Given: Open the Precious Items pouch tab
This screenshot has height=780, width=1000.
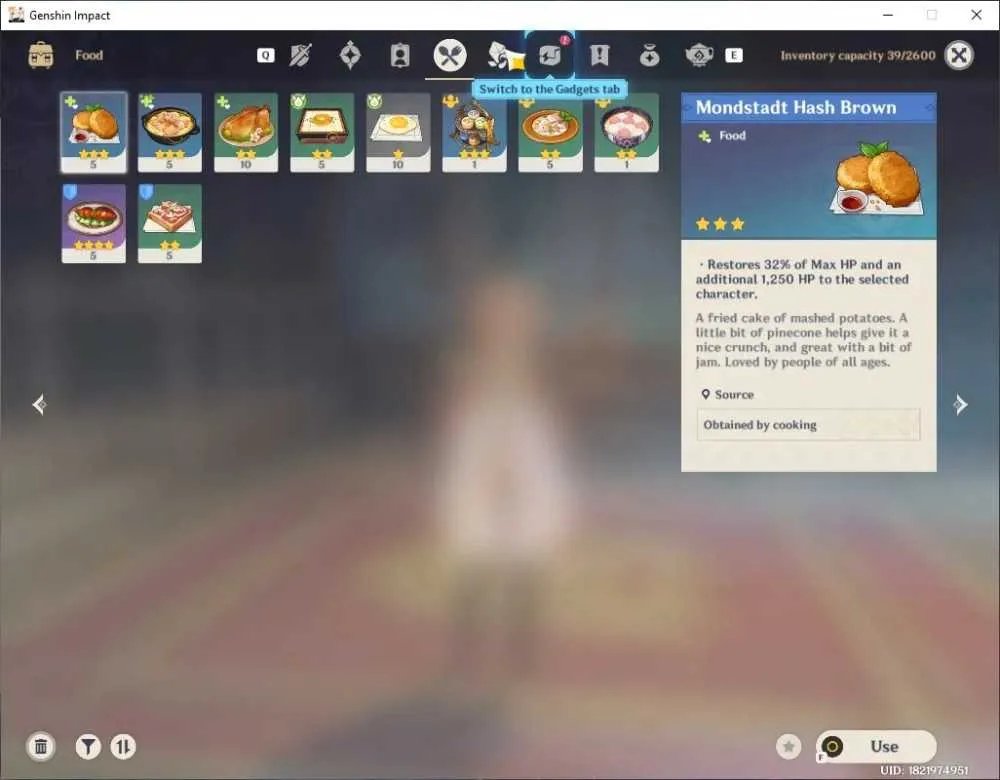Looking at the screenshot, I should coord(649,55).
